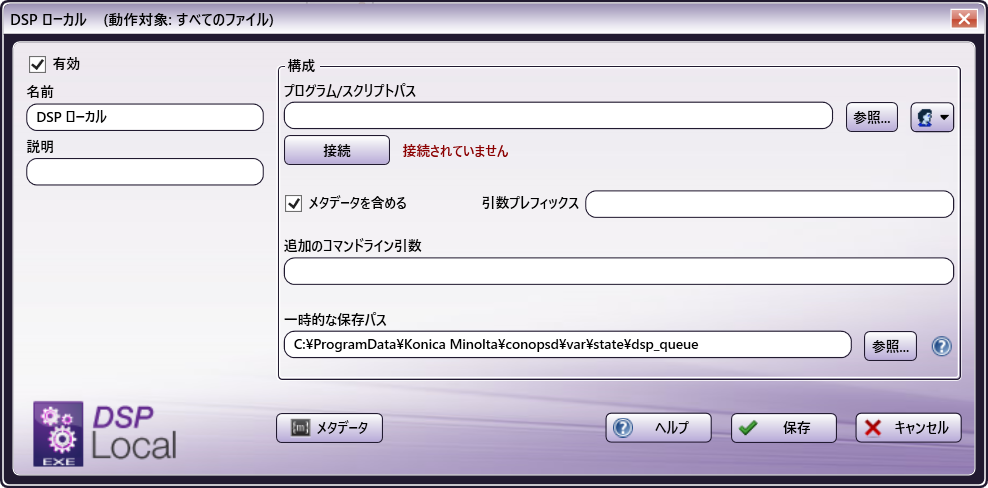Click the 引数プレフィックス input field
Screen dimensions: 988x488
[x=769, y=204]
